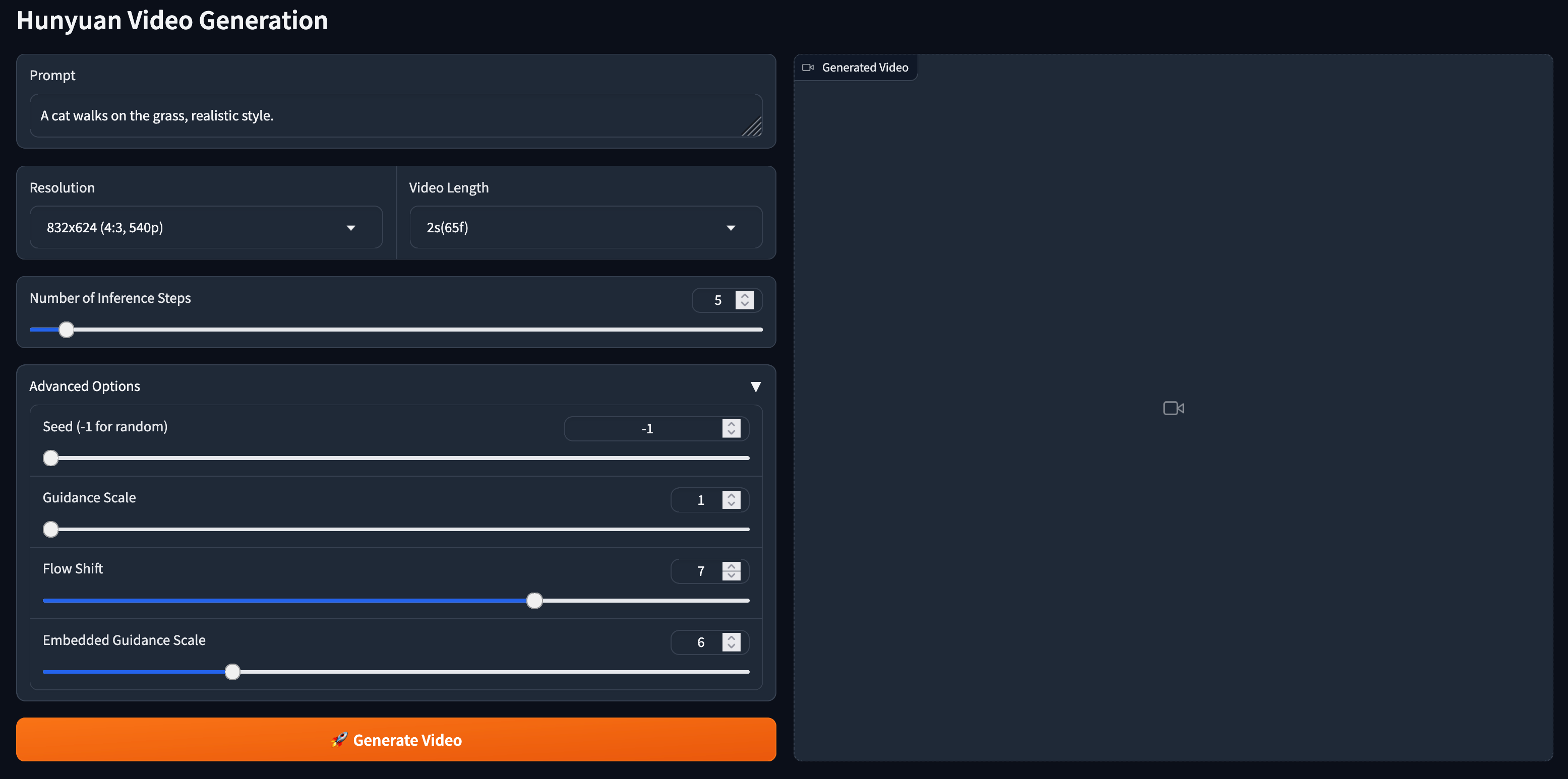Open the Video Length dropdown
1568x779 pixels.
coord(585,227)
